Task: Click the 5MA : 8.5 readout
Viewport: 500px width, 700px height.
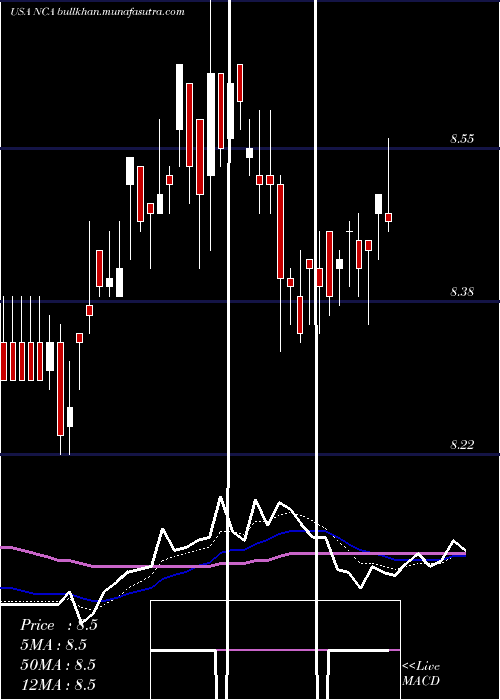Action: click(x=54, y=645)
